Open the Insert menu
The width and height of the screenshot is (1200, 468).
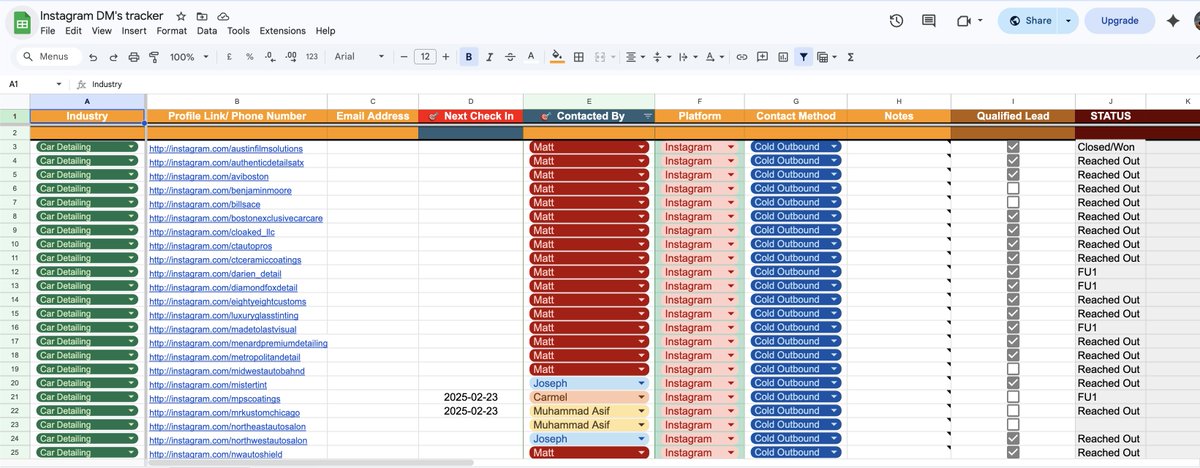134,31
